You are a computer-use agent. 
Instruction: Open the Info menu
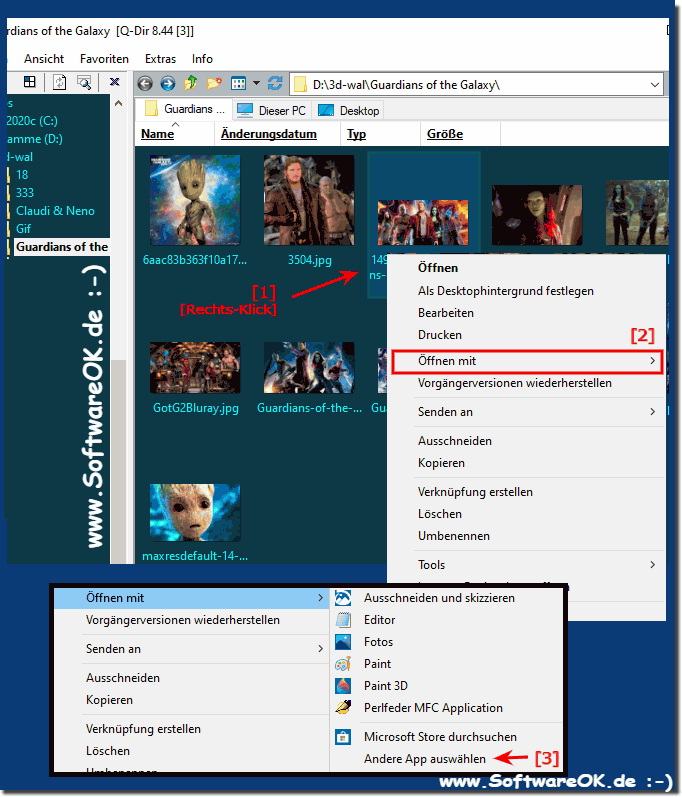coord(202,59)
